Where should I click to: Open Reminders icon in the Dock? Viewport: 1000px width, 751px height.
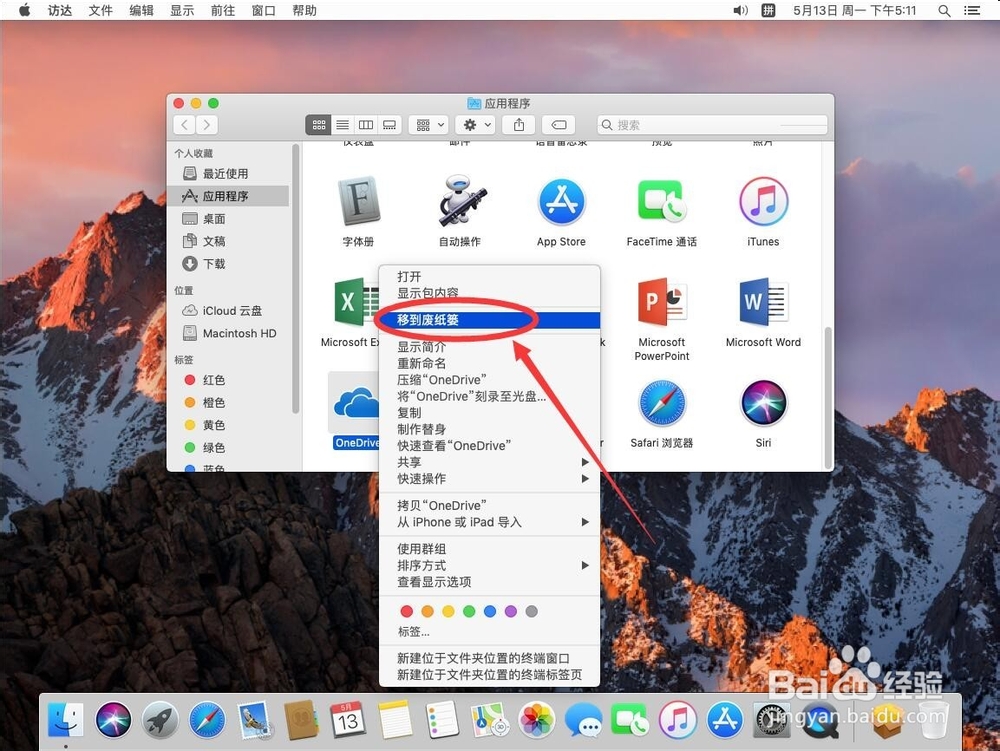(x=443, y=720)
